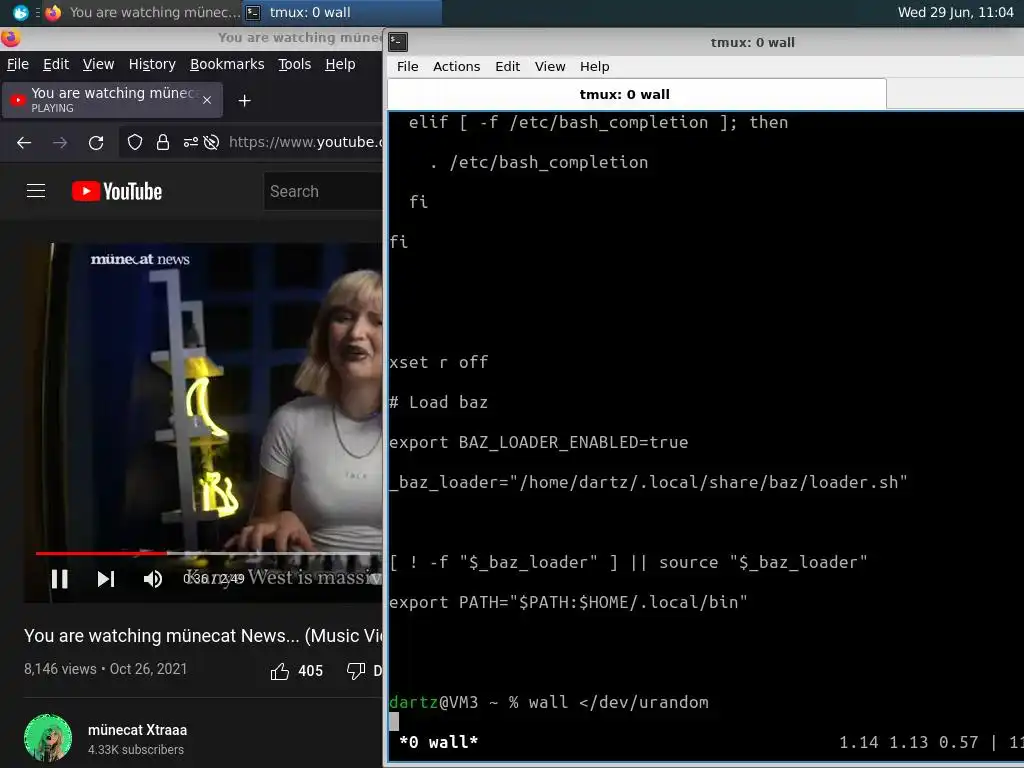1024x768 pixels.
Task: Skip to the next YouTube video
Action: point(106,579)
